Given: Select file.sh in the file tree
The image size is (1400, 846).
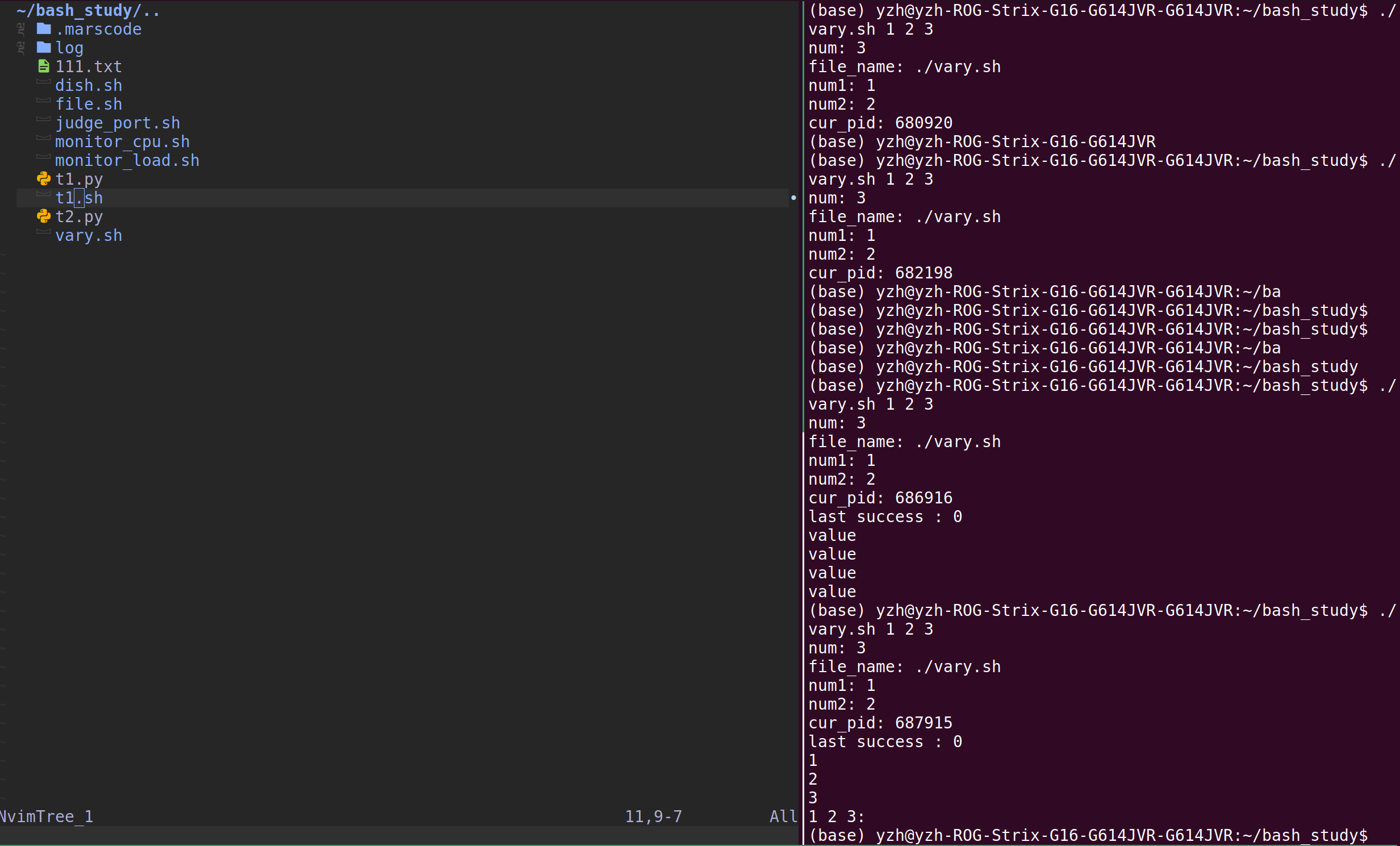Looking at the screenshot, I should click(88, 104).
